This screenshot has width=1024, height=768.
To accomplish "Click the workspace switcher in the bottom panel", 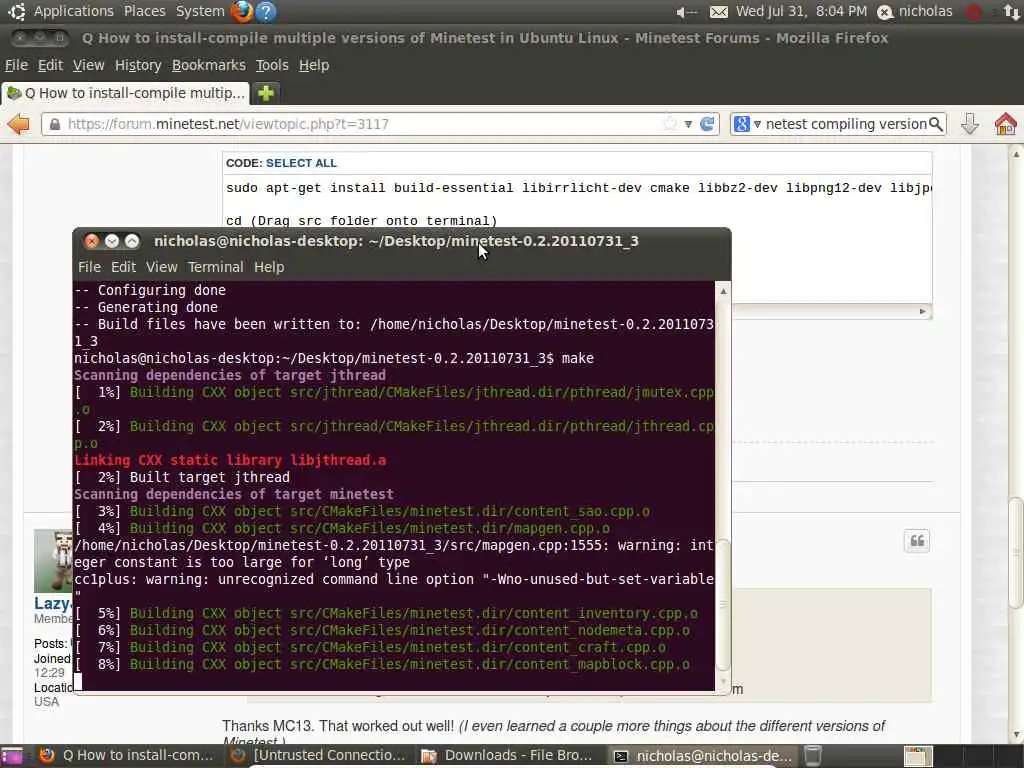I will click(918, 756).
